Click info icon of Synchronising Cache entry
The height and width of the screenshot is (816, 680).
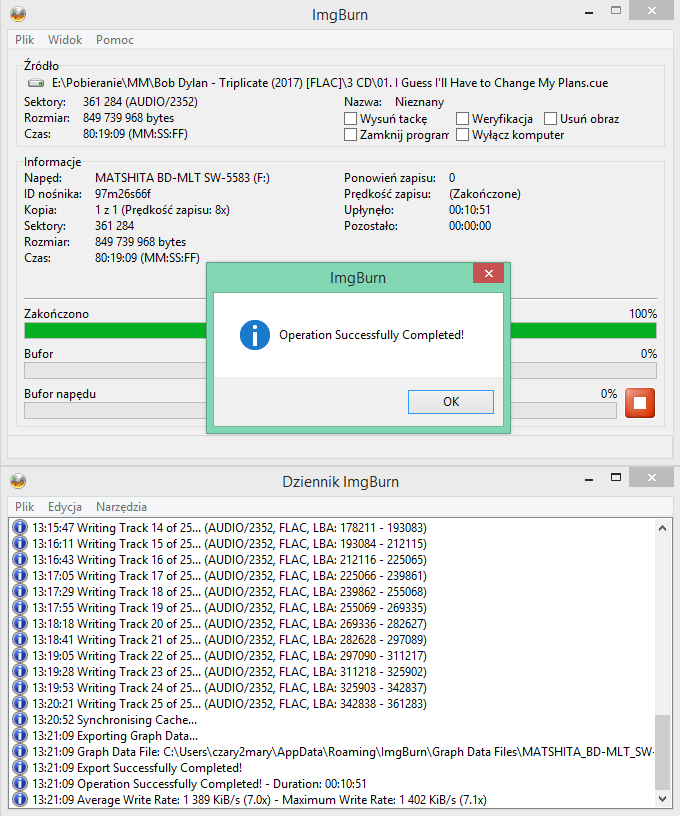tap(19, 720)
